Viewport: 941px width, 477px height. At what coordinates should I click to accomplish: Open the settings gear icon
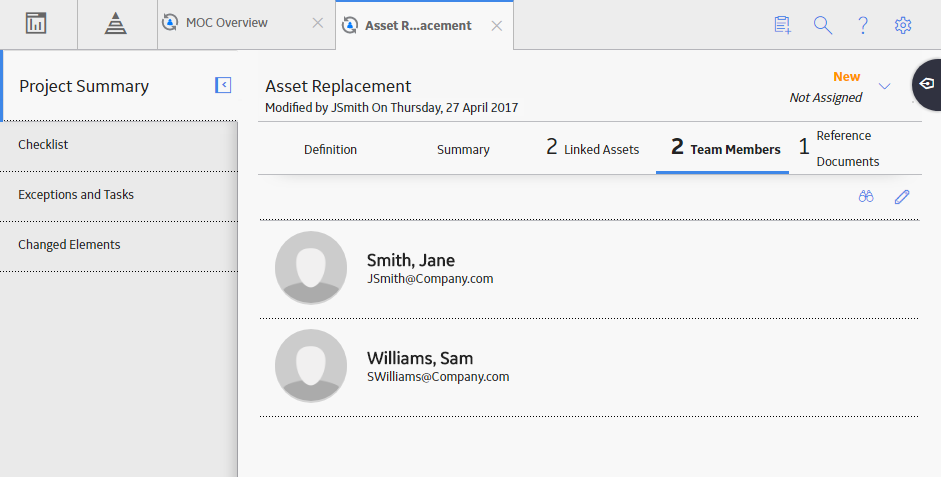(903, 25)
